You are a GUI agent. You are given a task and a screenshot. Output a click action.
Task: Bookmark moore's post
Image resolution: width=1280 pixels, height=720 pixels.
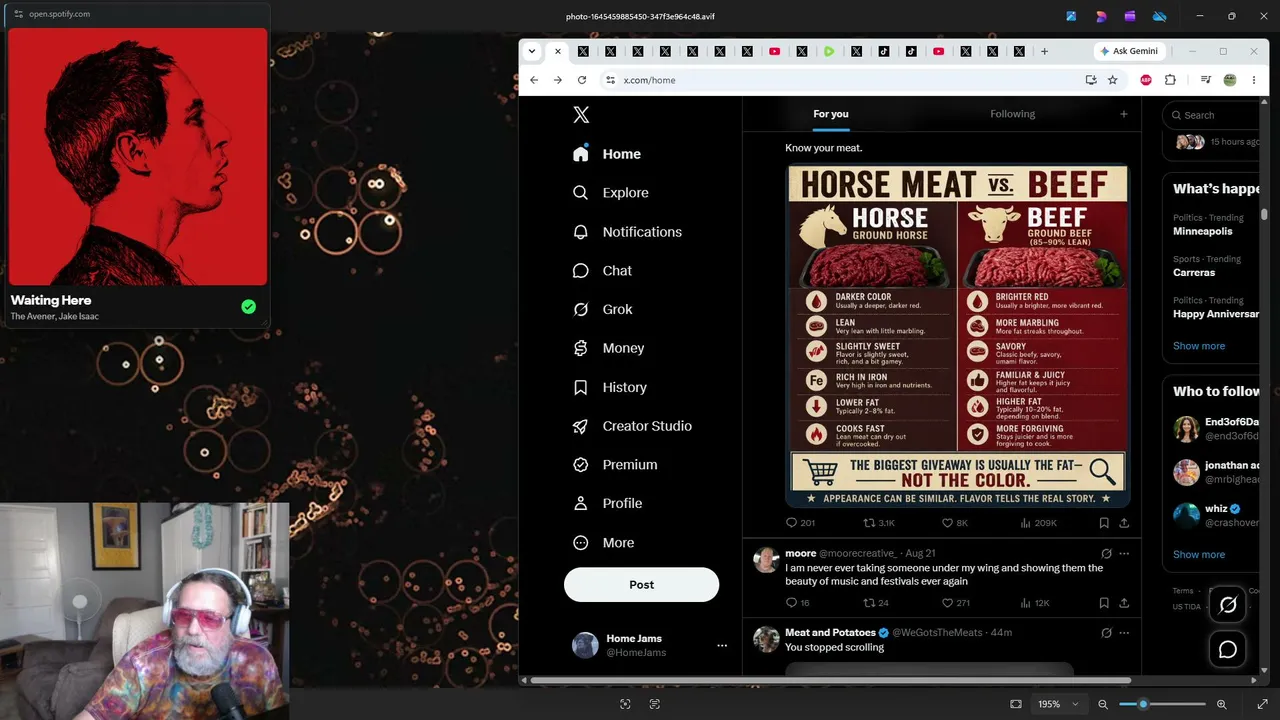1104,603
